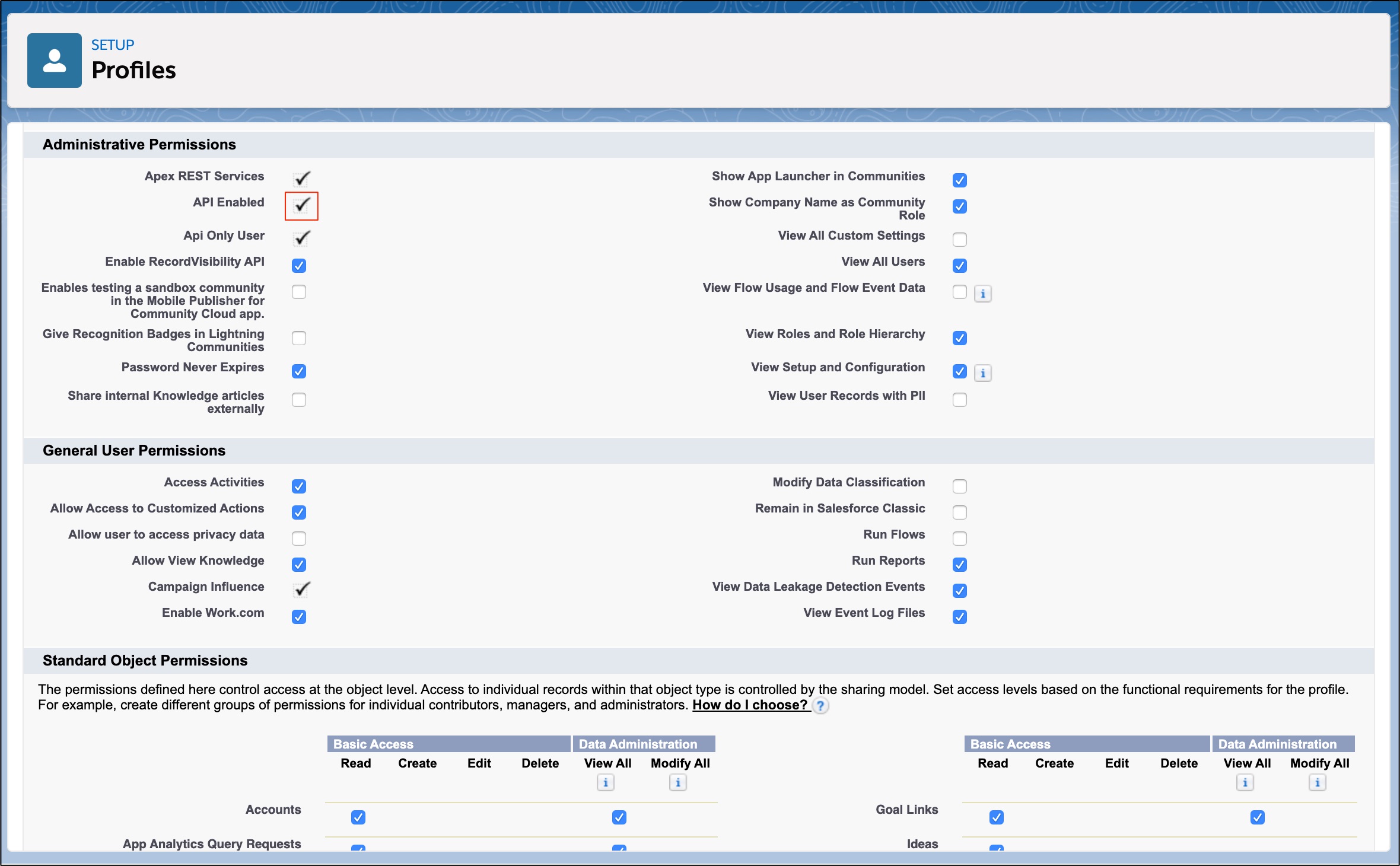Enable View All Custom Settings
This screenshot has height=866, width=1400.
[960, 240]
